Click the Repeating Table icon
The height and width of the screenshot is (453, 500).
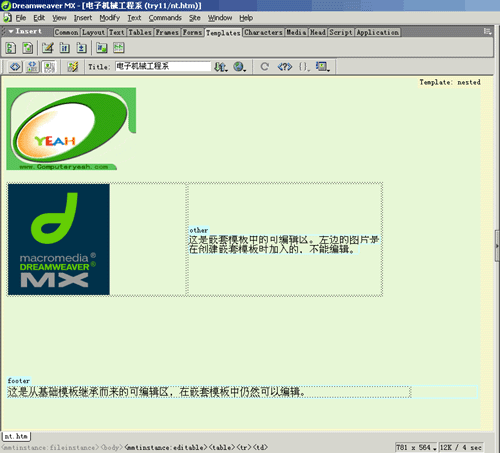(x=119, y=48)
